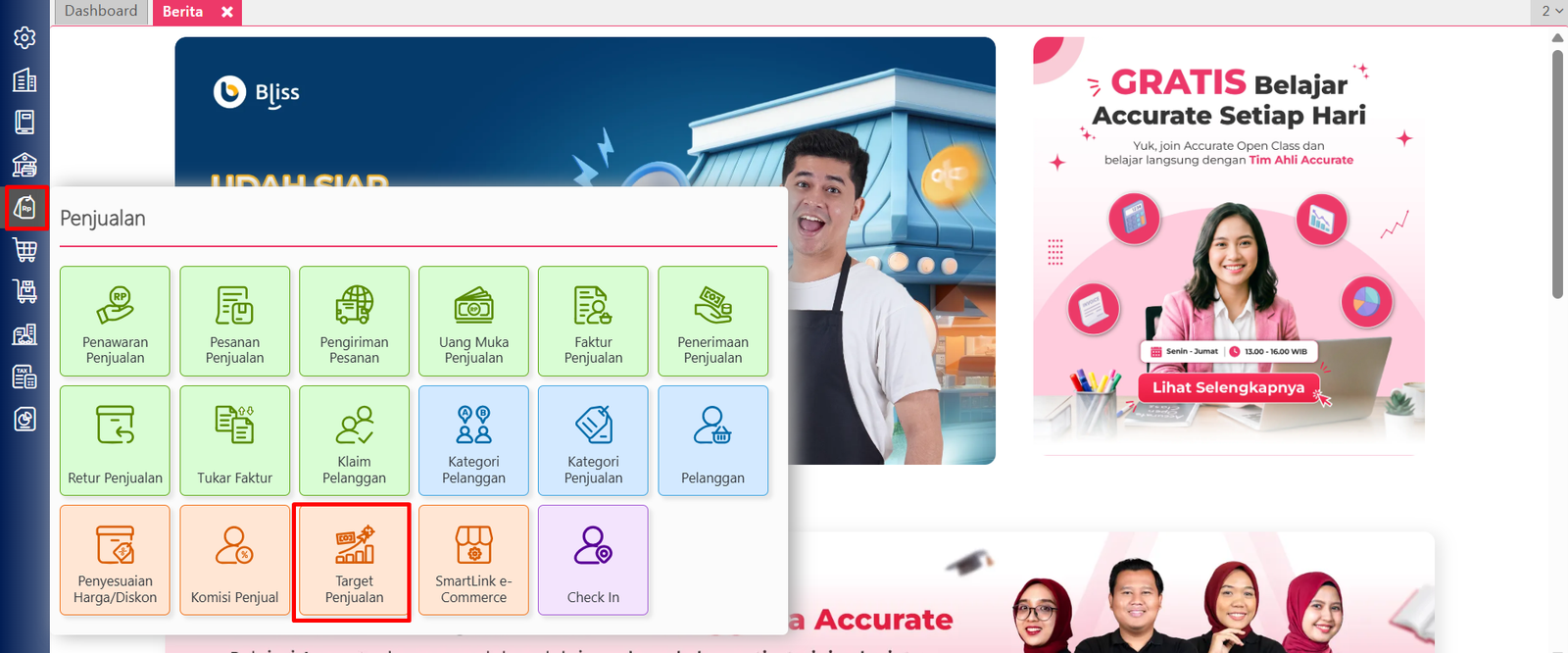Open the tax module icon in sidebar
Screen dimensions: 1568x653
click(x=24, y=377)
